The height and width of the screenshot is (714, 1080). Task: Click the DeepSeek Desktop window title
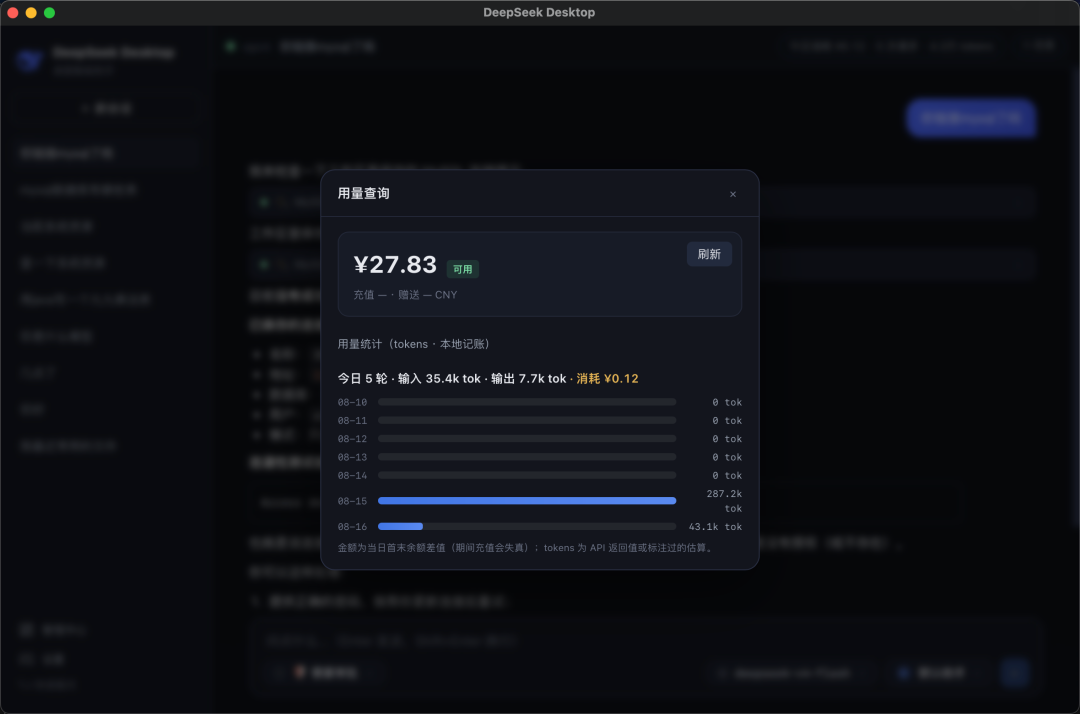pos(539,12)
